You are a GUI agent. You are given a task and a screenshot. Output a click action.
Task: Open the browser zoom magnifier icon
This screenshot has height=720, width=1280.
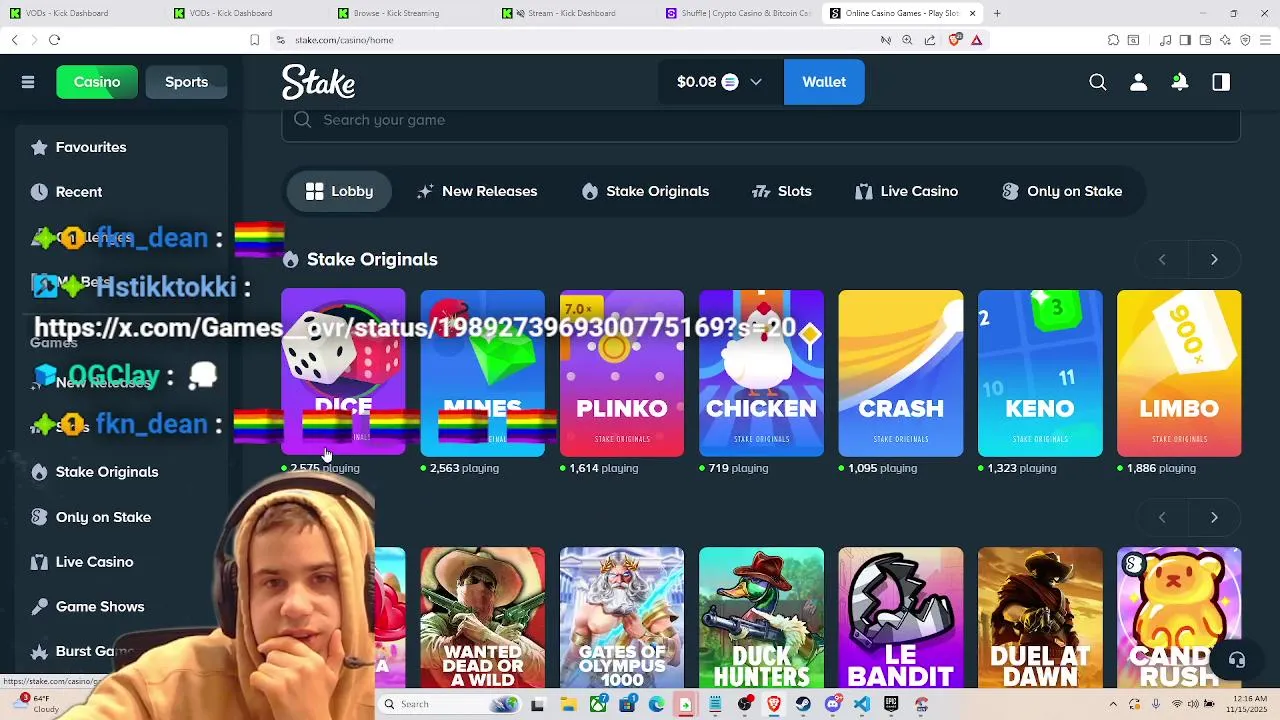point(907,40)
